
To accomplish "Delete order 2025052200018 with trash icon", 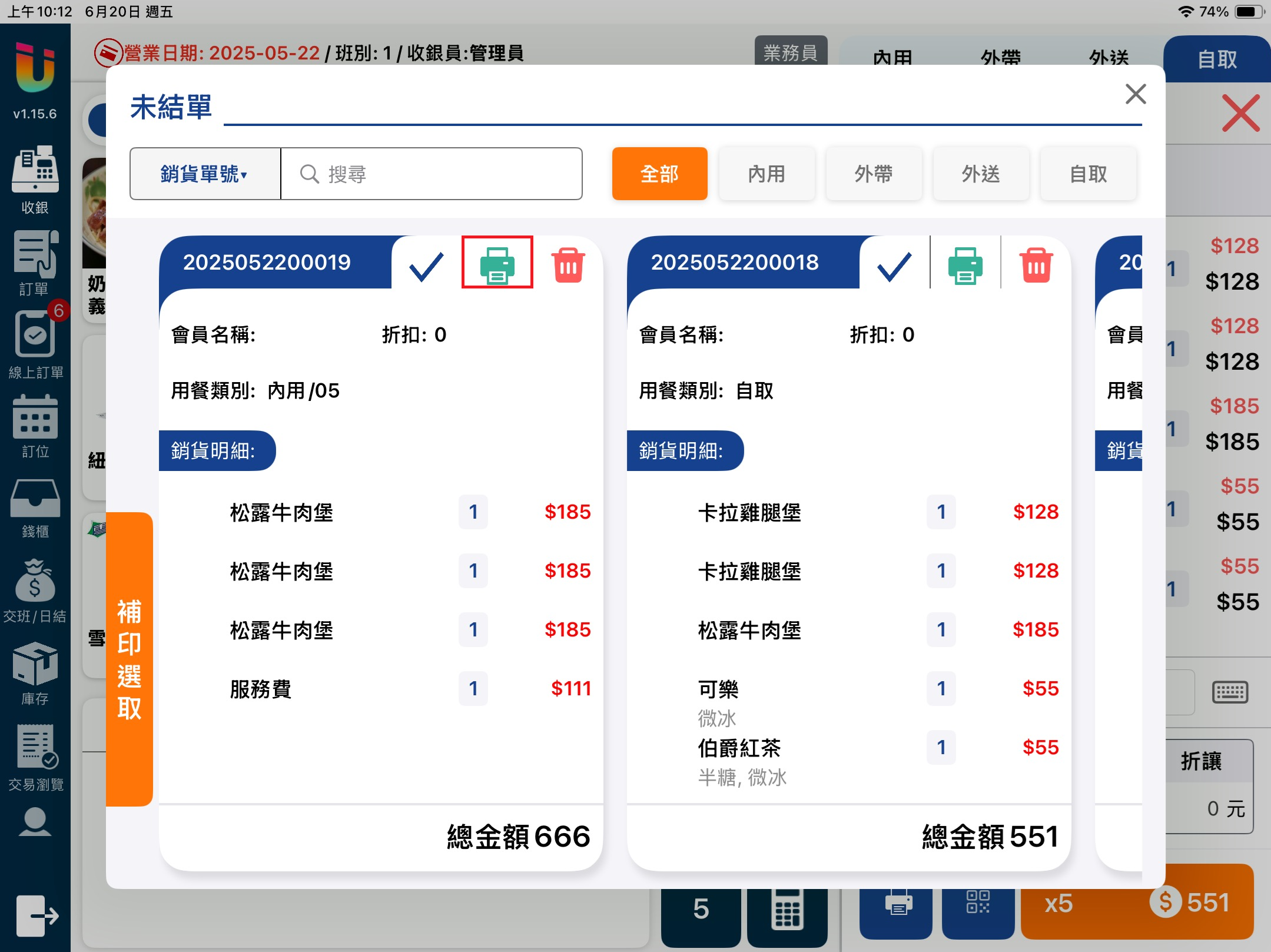I will [1036, 265].
